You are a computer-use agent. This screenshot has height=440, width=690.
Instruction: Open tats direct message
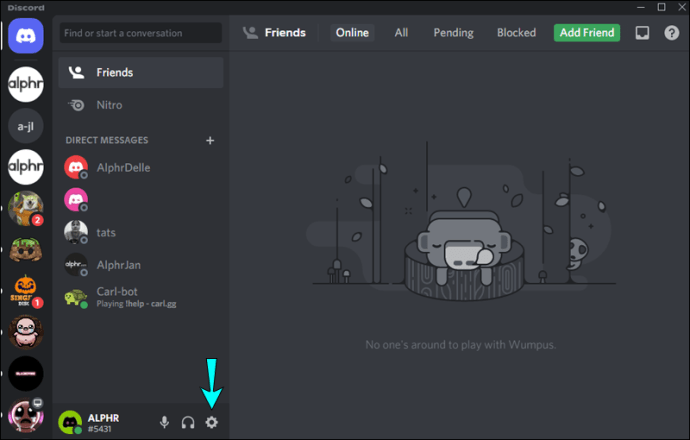[141, 232]
